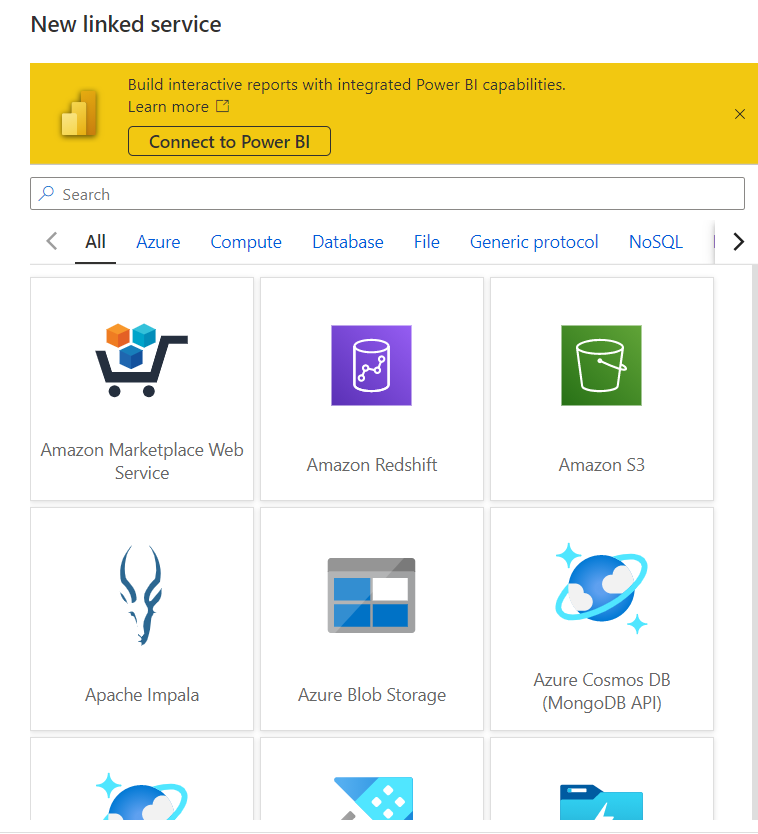Open the Database tab
This screenshot has width=758, height=834.
(x=348, y=242)
